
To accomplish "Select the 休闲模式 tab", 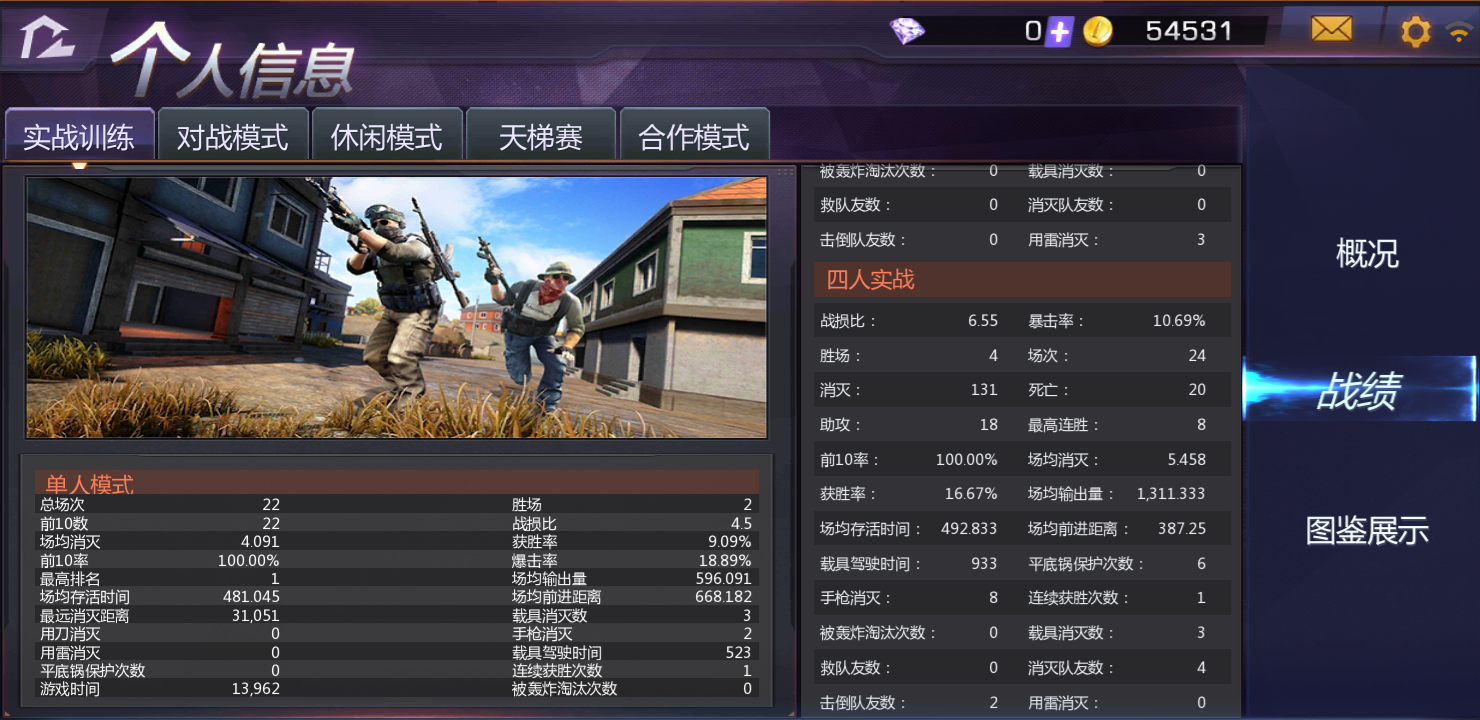I will [387, 136].
